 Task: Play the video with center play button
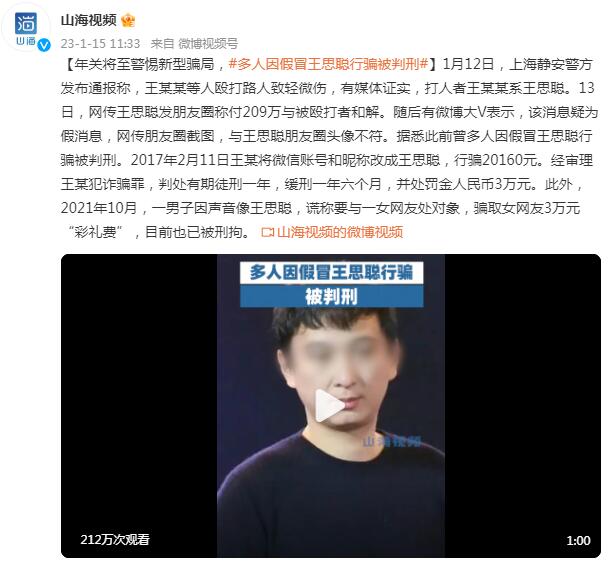tap(330, 405)
